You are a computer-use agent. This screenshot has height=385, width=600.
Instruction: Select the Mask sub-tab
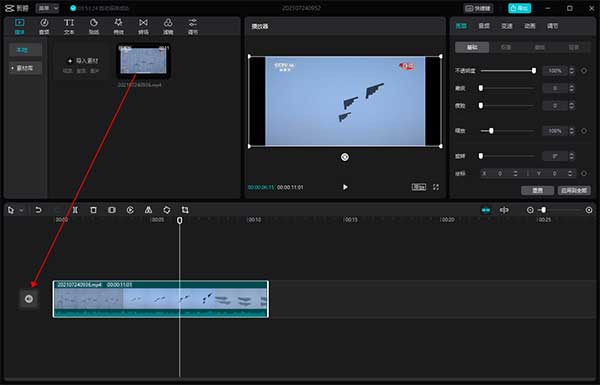[x=540, y=47]
